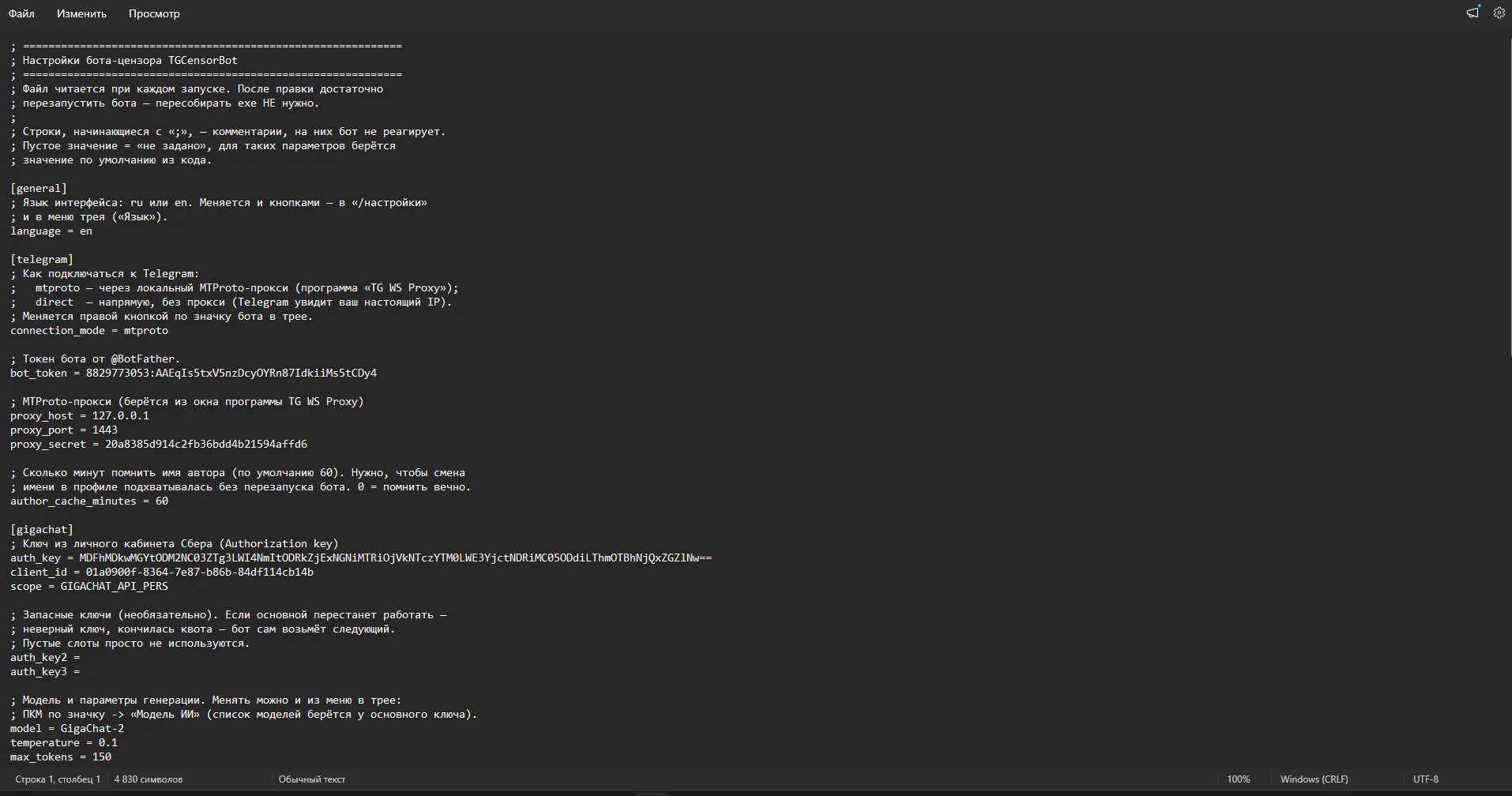Click the empty auth_key2 = line

[45, 657]
